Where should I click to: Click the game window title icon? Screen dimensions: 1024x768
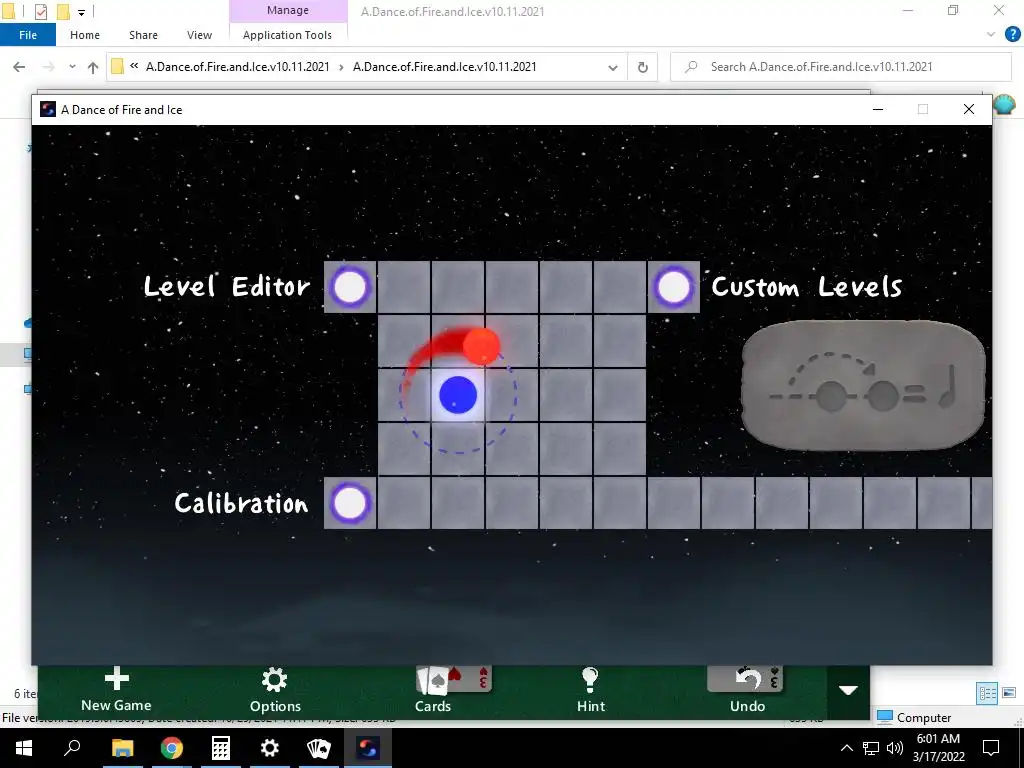click(48, 109)
